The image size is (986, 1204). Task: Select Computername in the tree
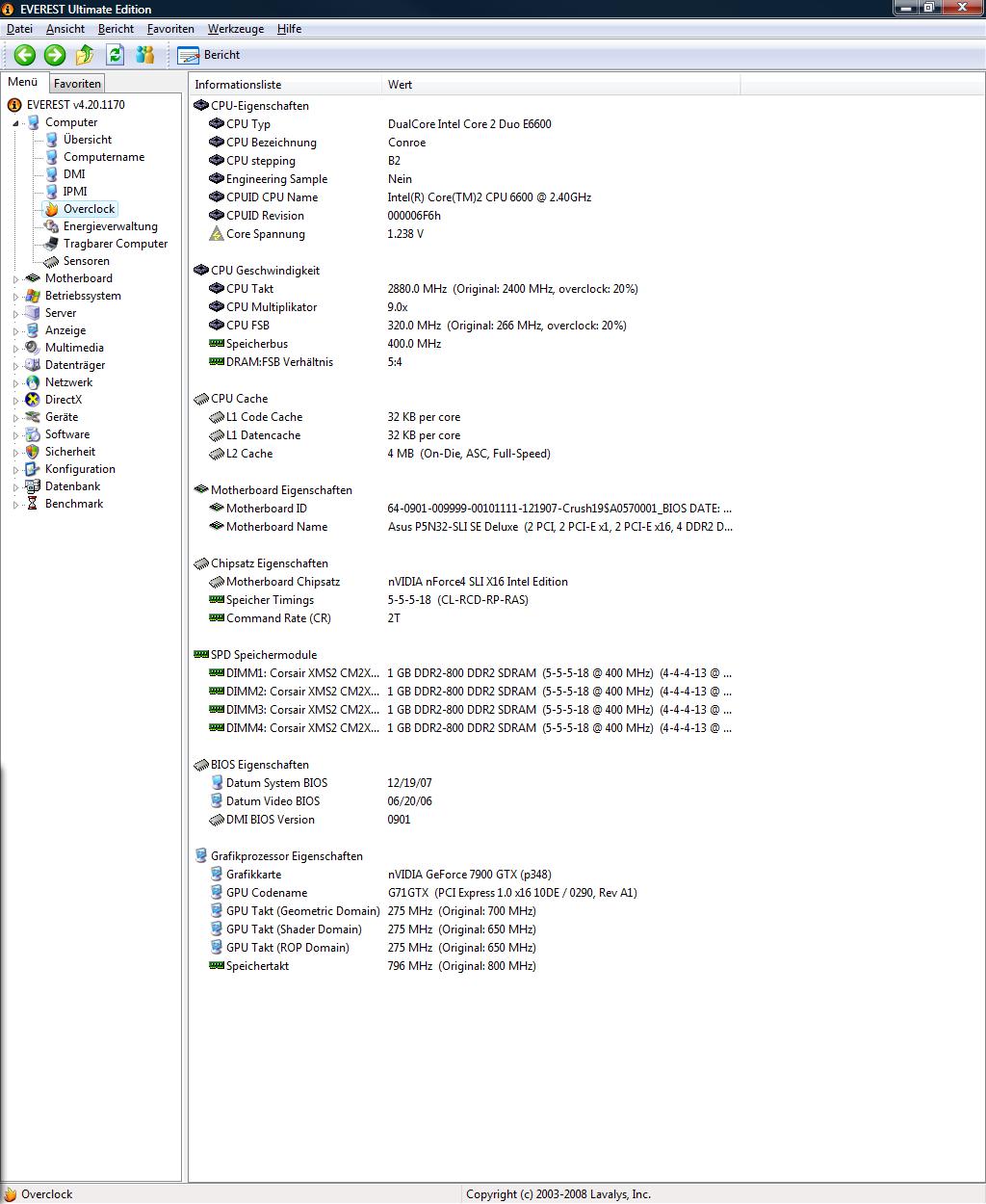[x=104, y=157]
